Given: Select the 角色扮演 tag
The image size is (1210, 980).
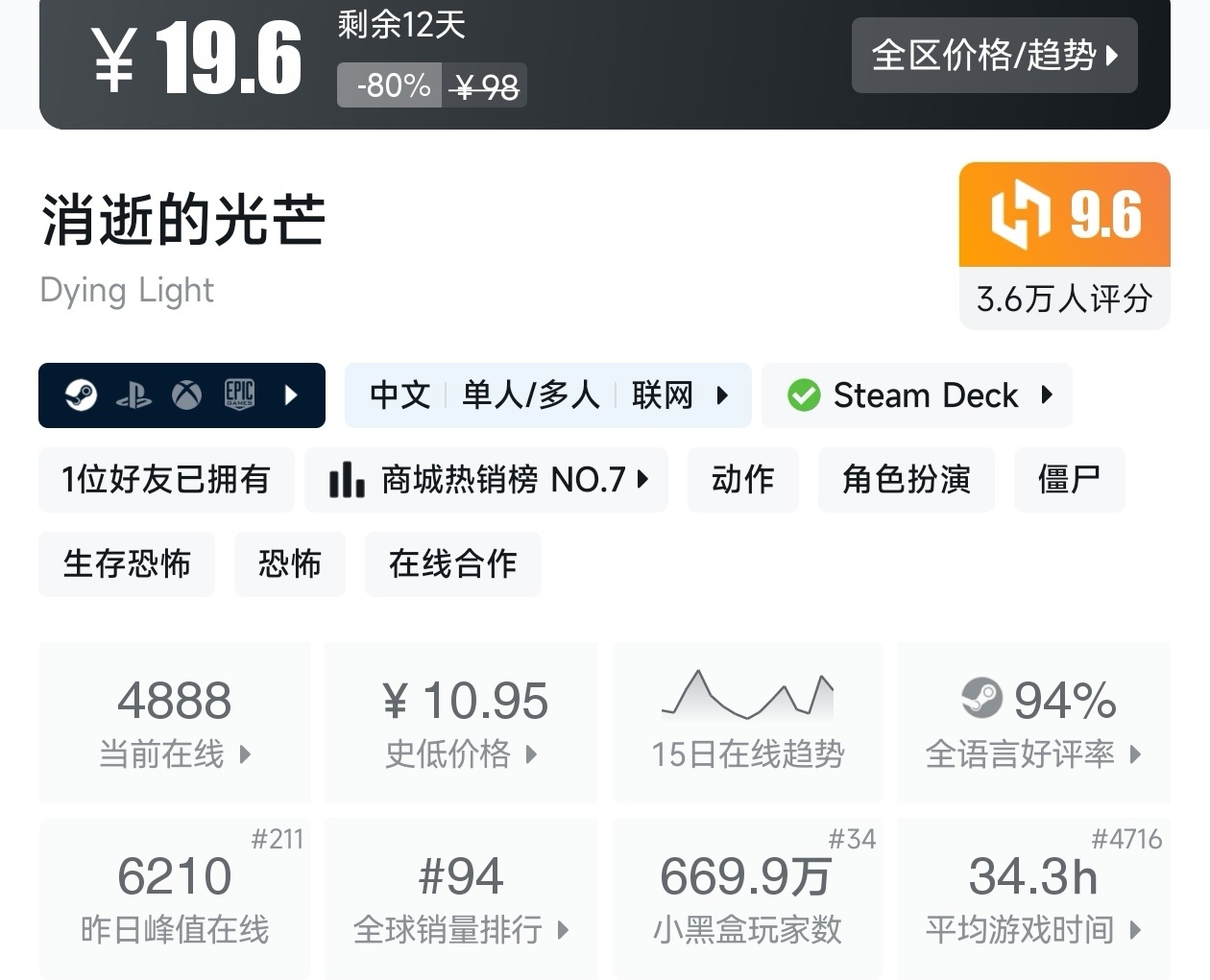Looking at the screenshot, I should point(906,479).
